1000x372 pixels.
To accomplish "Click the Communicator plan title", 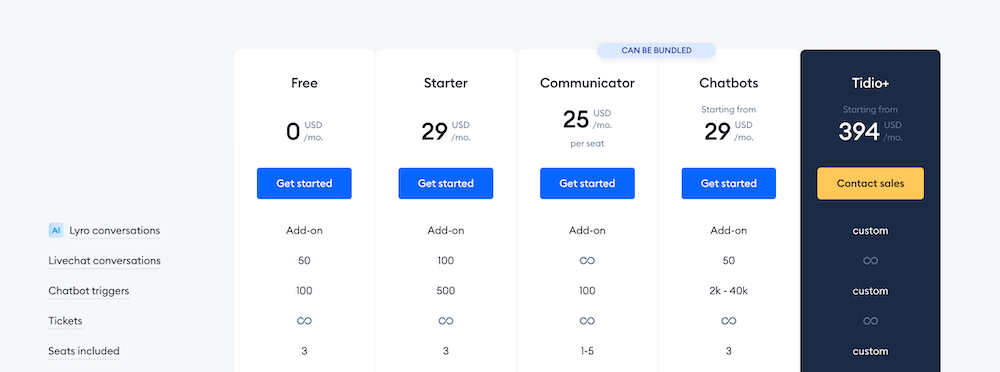I will pyautogui.click(x=587, y=83).
